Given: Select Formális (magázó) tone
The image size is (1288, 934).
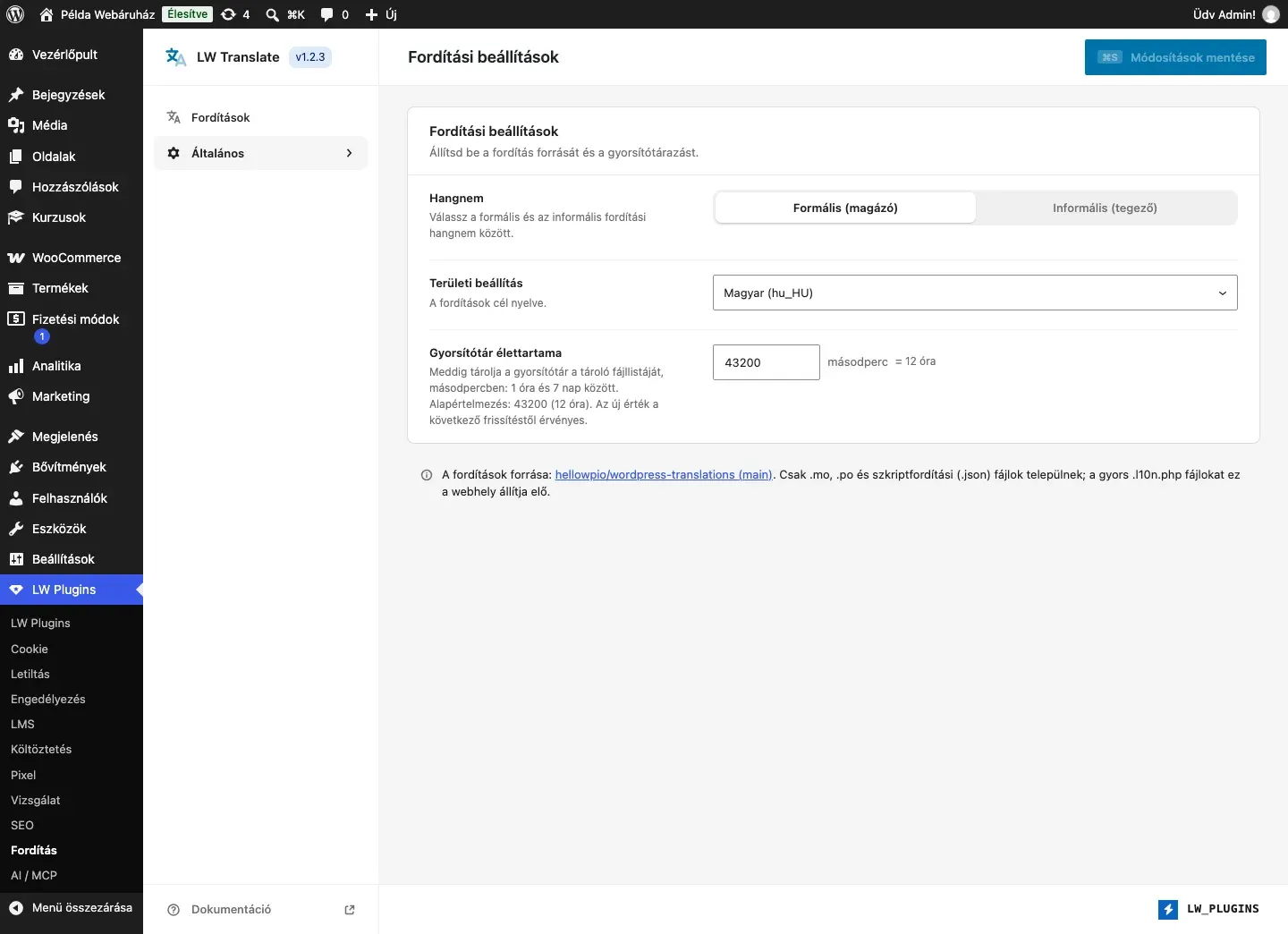Looking at the screenshot, I should point(845,208).
